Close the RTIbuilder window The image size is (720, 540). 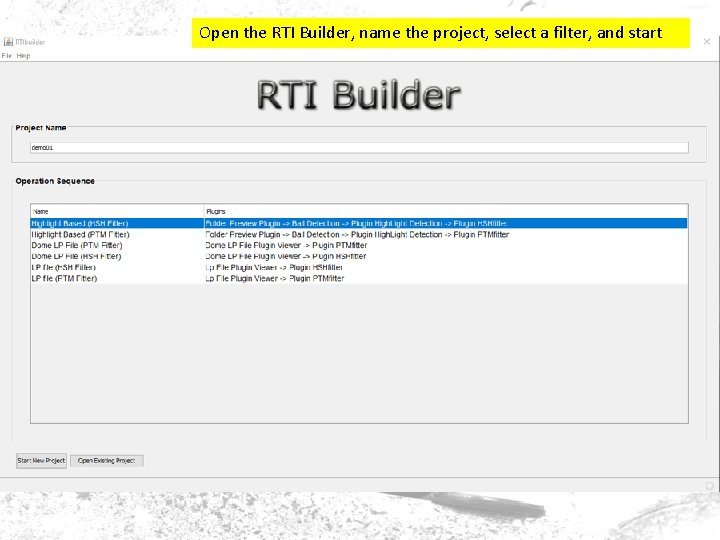point(707,42)
